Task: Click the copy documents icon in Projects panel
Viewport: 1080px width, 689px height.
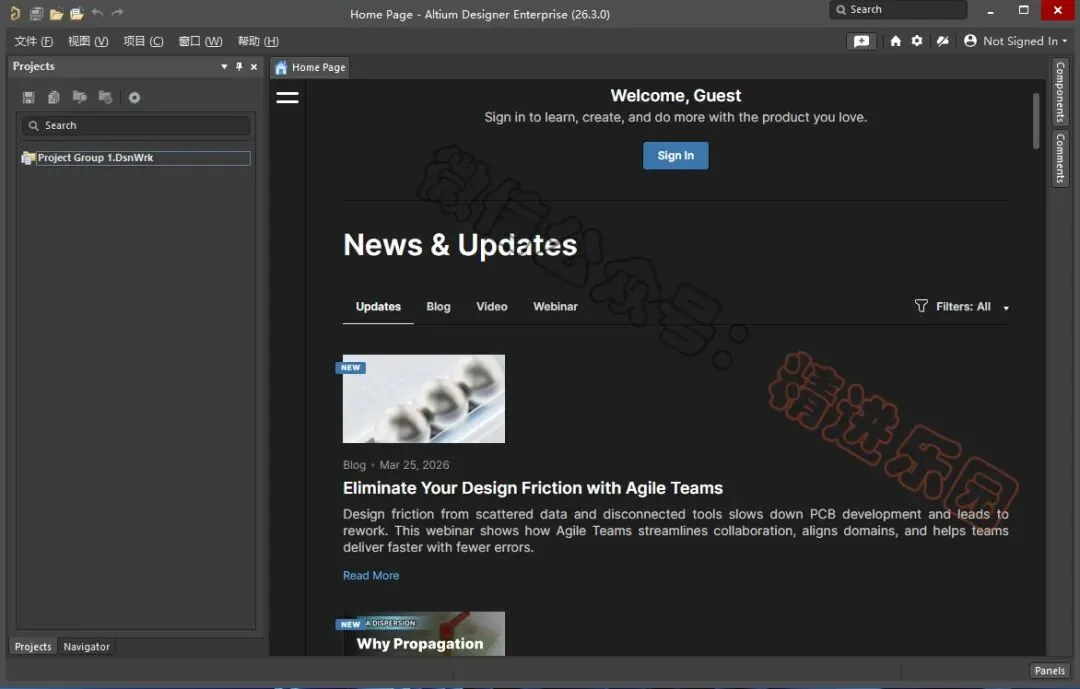Action: [54, 98]
